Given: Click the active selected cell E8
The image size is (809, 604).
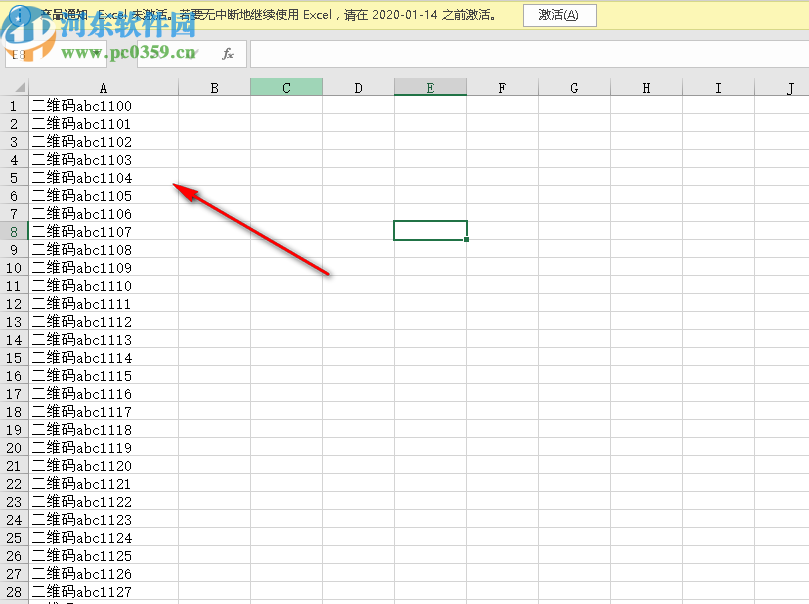Looking at the screenshot, I should click(430, 231).
